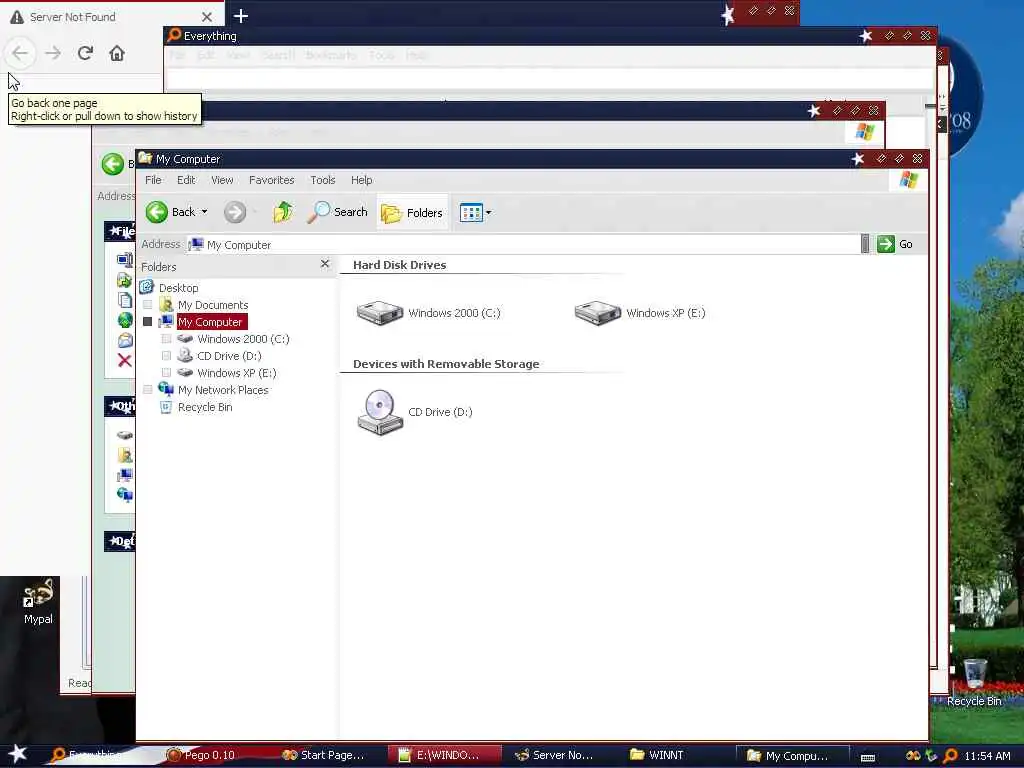Open the Back button history dropdown arrow

[x=204, y=212]
